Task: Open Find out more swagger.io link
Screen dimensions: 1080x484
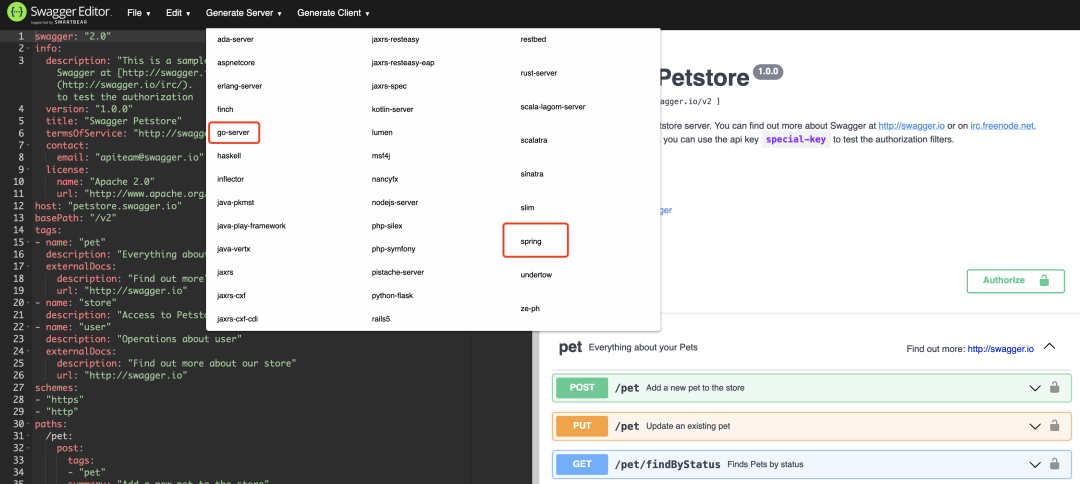Action: pos(1001,349)
